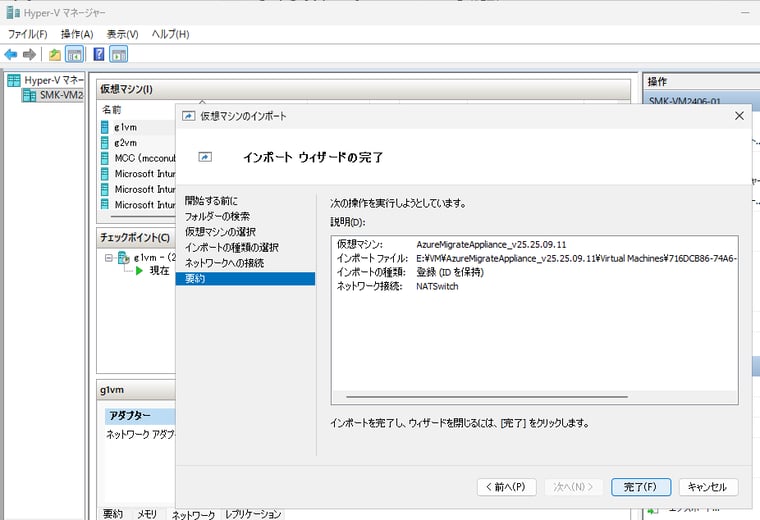The height and width of the screenshot is (520, 760).
Task: Click green arrow 現在 checkpoint icon
Action: point(140,270)
